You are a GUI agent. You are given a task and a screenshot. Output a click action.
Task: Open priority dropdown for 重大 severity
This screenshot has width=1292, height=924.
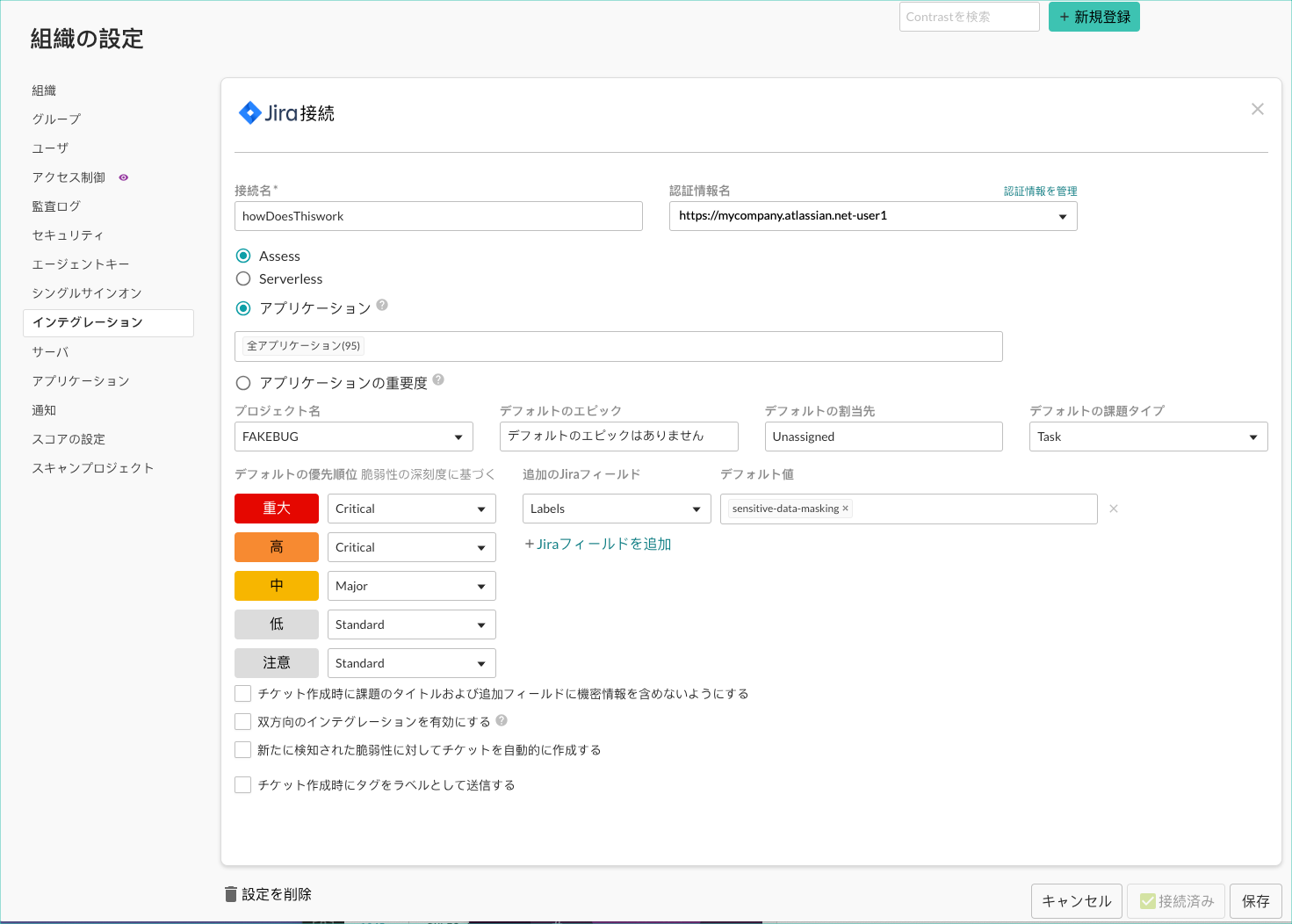point(412,509)
